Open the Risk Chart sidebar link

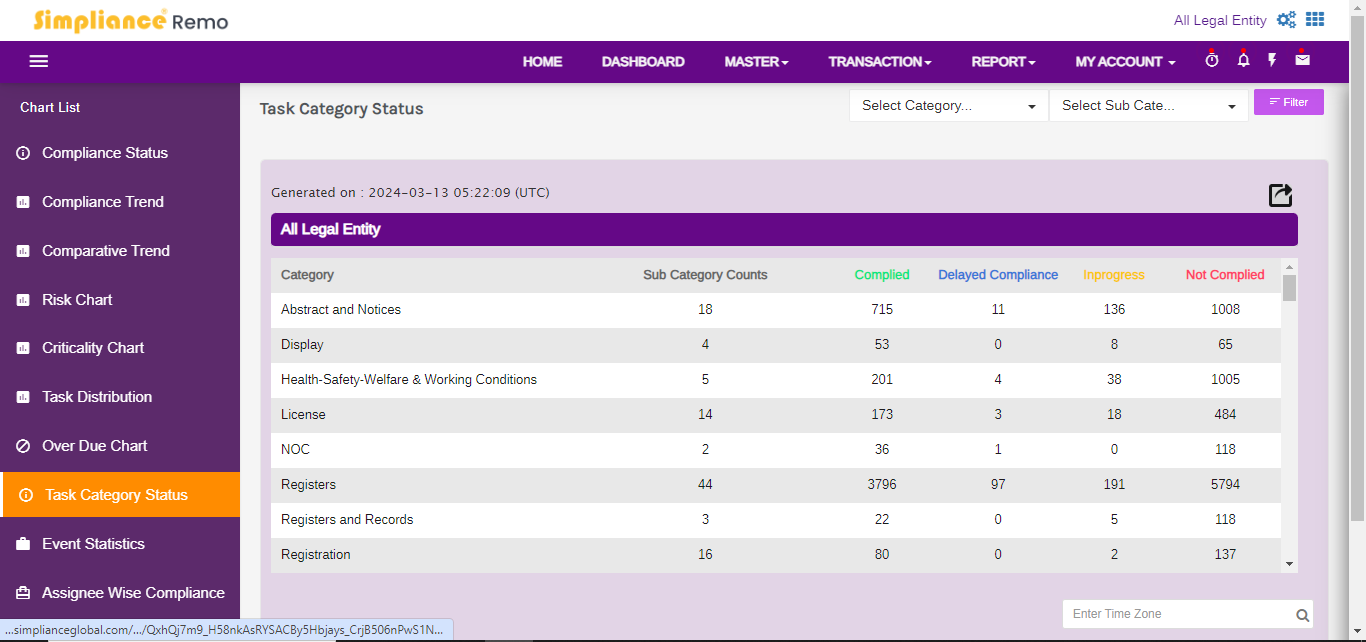(x=77, y=300)
